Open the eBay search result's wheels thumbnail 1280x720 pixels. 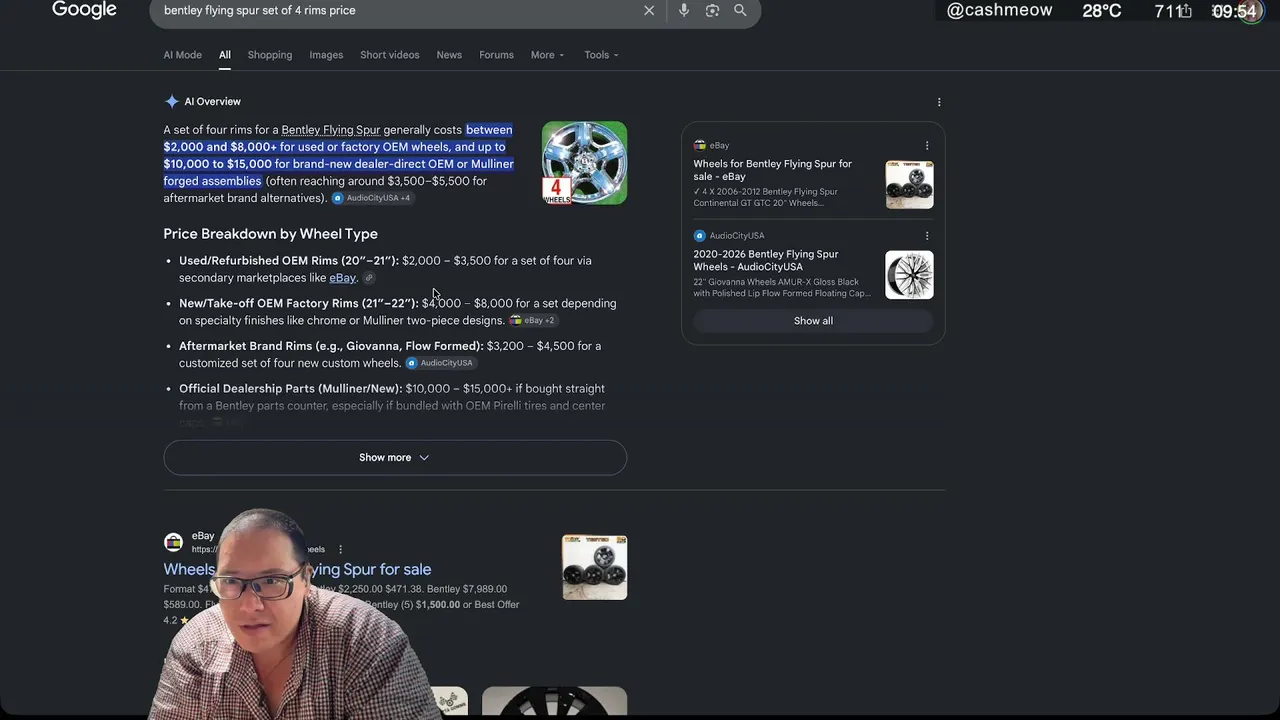[x=594, y=567]
